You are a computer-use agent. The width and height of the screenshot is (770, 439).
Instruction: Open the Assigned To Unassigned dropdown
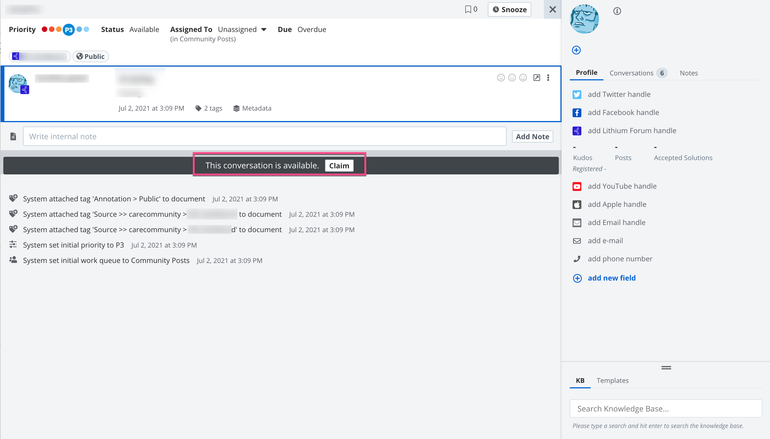(242, 29)
